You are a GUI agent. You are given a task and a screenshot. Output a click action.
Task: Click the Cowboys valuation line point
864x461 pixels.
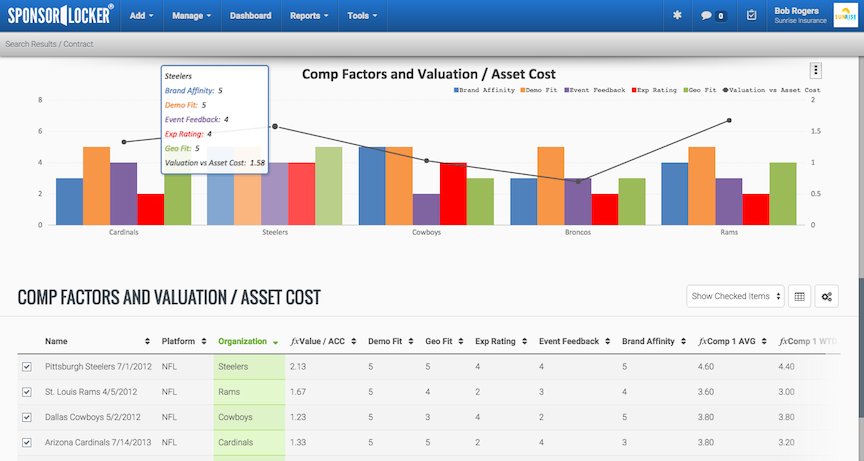click(426, 161)
